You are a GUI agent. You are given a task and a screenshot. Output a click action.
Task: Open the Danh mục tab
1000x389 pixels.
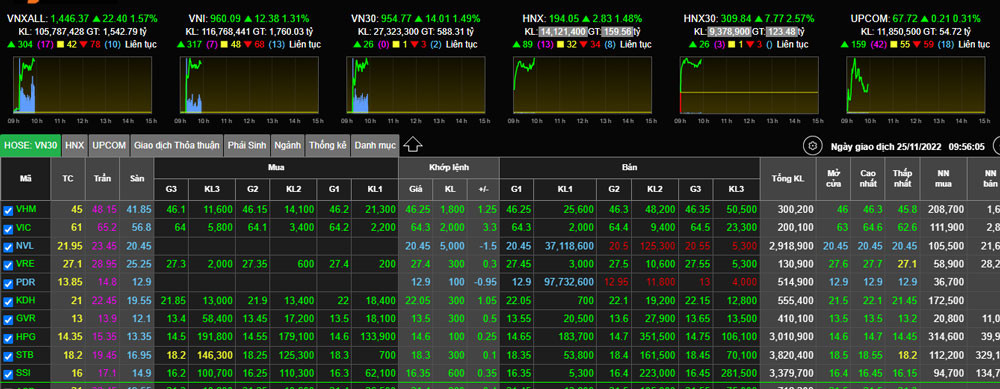(375, 145)
